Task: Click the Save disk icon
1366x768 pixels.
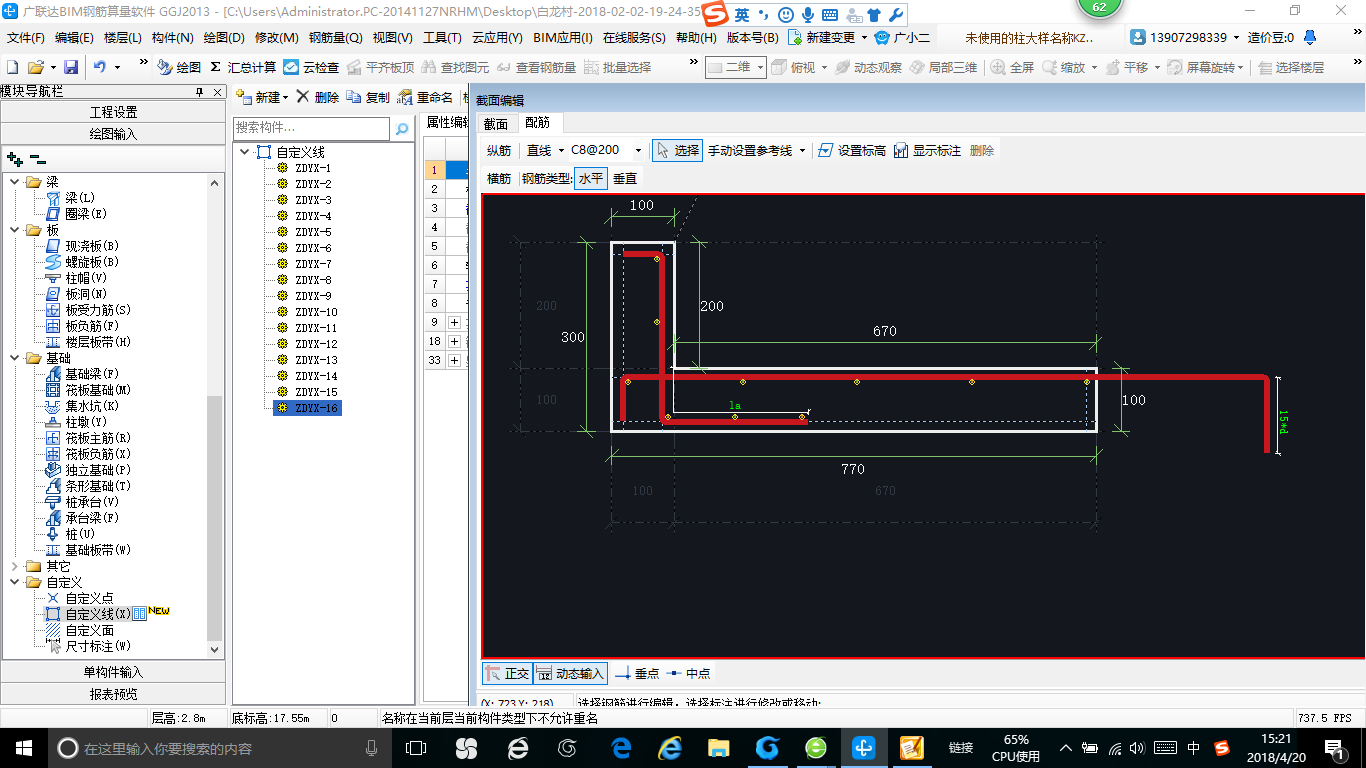Action: point(71,67)
